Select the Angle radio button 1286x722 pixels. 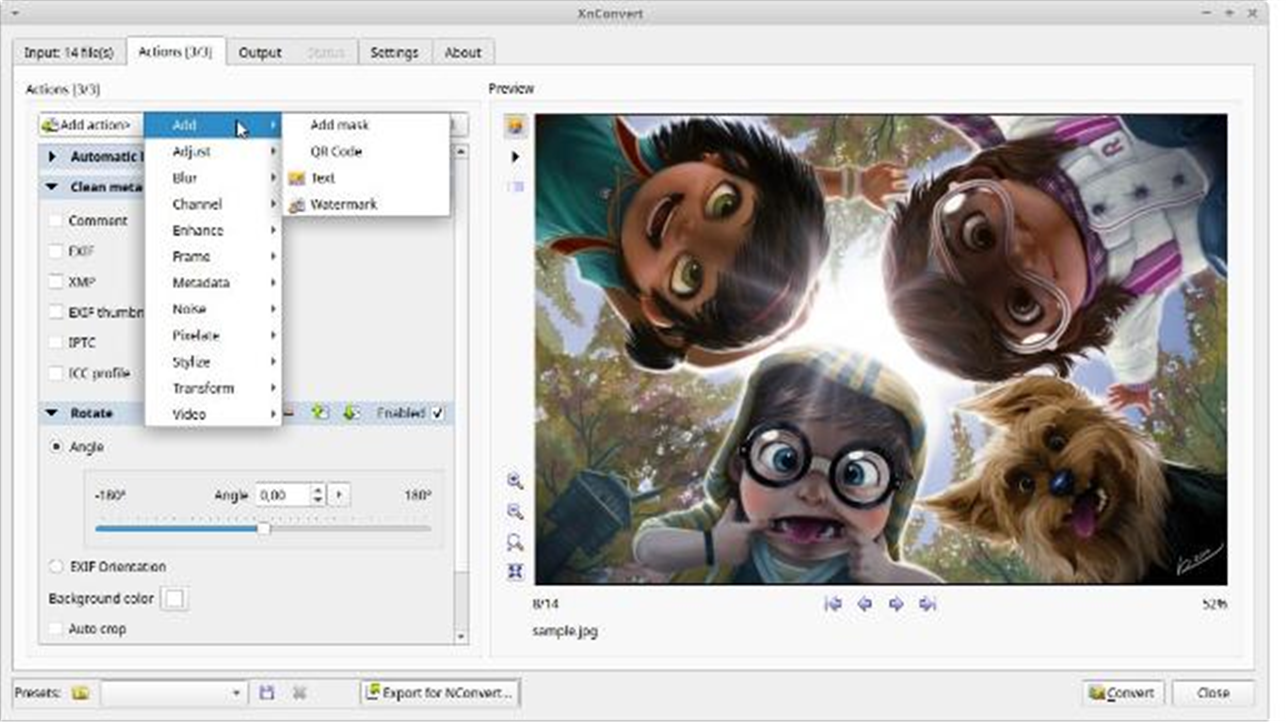(x=56, y=447)
